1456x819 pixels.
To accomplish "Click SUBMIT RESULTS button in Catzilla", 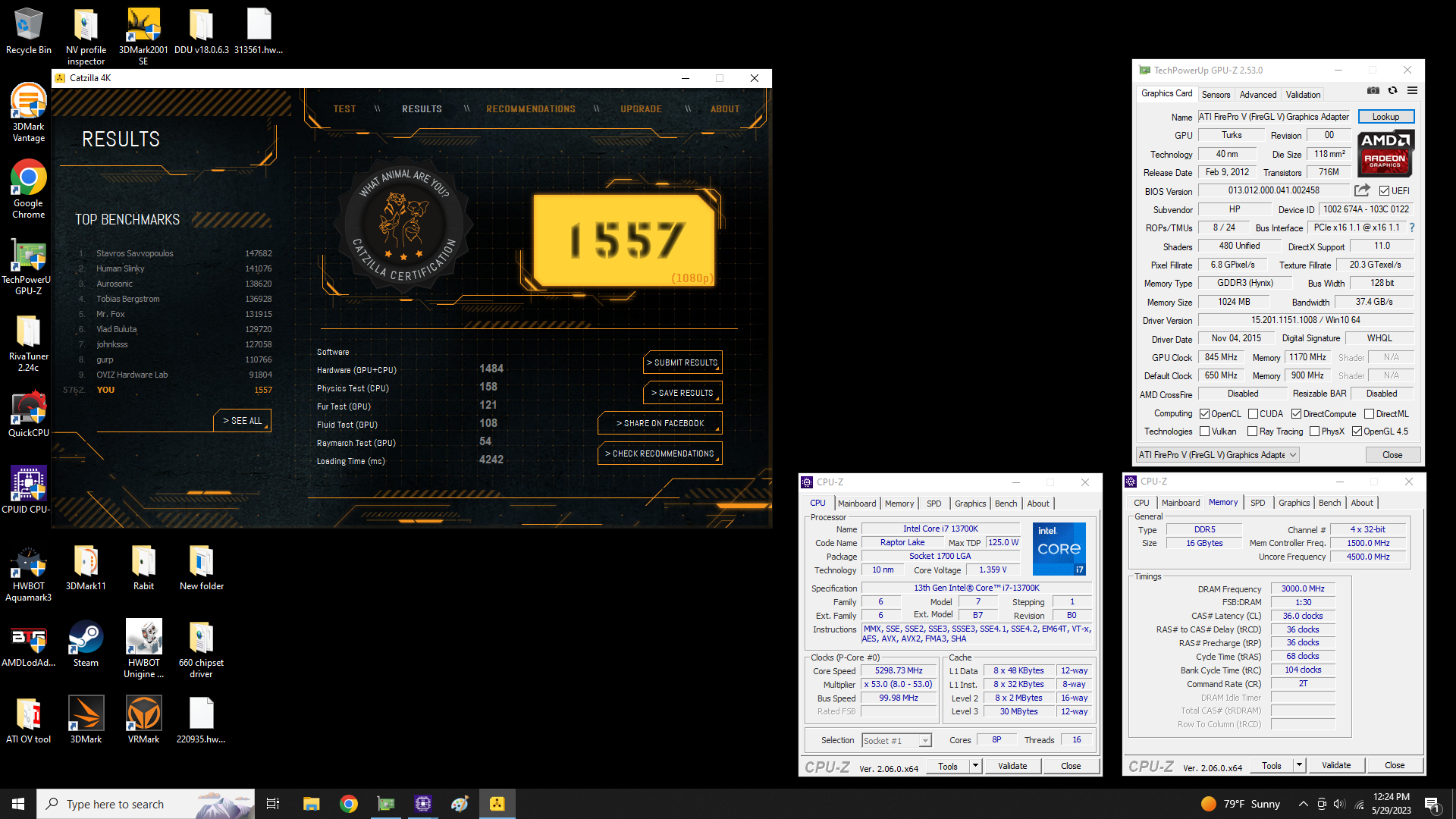I will click(x=682, y=362).
